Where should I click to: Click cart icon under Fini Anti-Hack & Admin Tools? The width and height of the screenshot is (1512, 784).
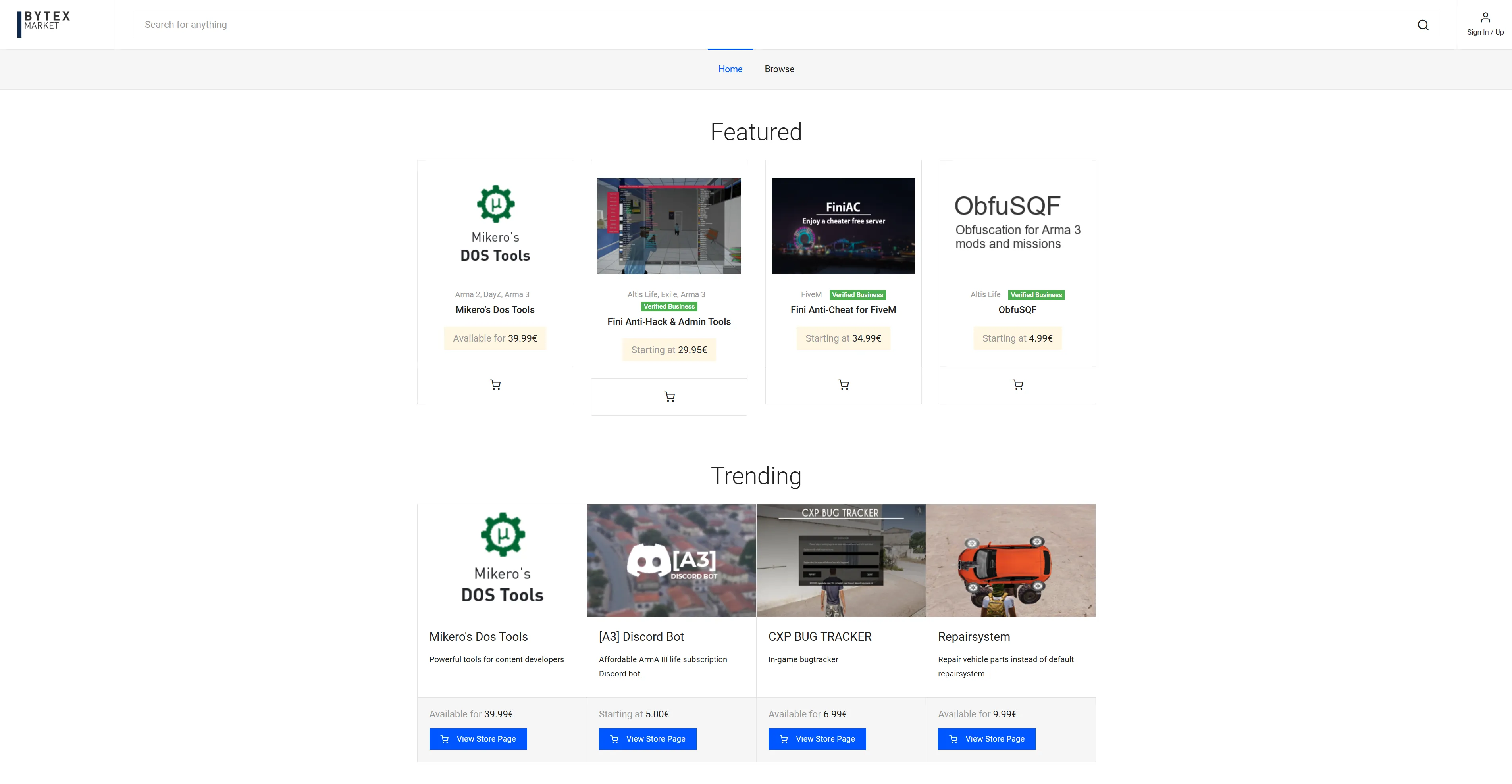668,397
